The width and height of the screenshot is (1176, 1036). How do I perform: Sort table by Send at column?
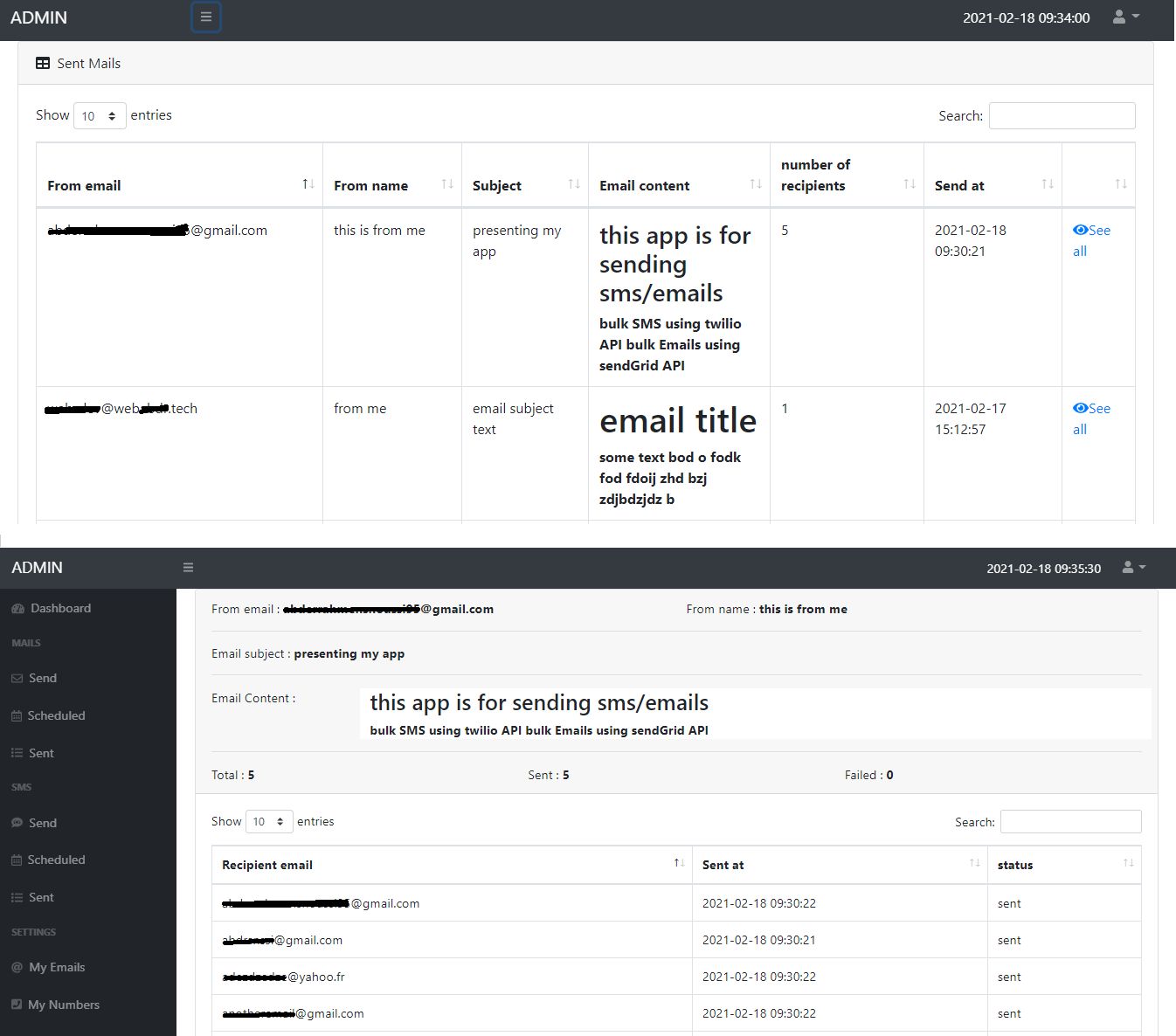point(1047,184)
